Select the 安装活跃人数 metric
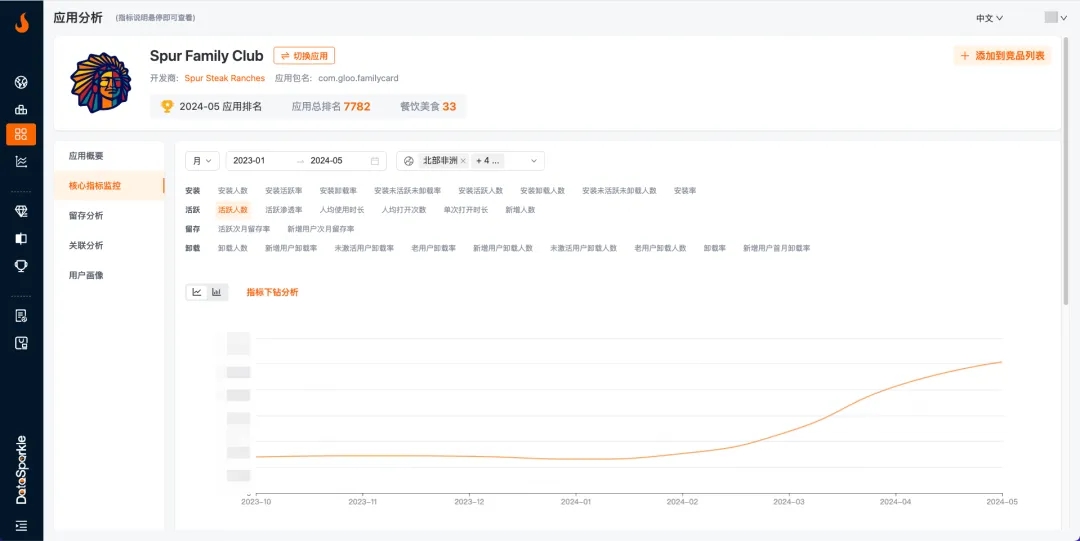1080x541 pixels. pyautogui.click(x=481, y=191)
